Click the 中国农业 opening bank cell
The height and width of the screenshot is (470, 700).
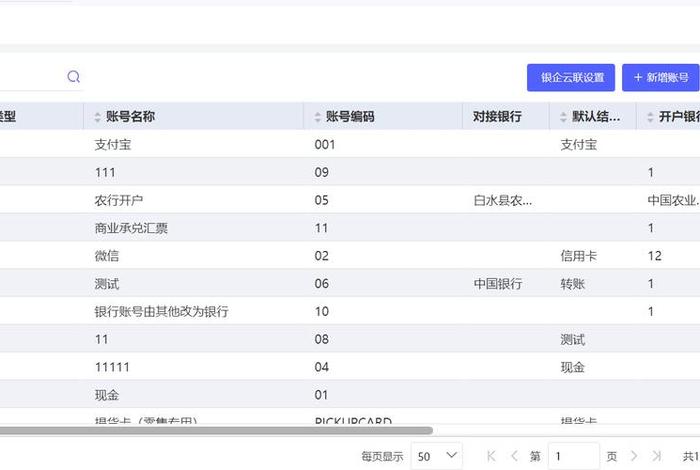[673, 200]
